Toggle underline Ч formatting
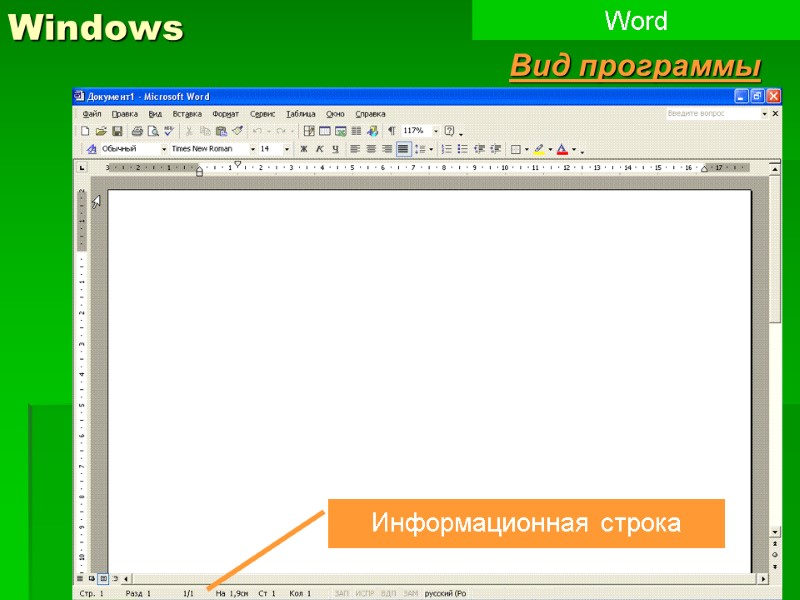800x600 pixels. coord(335,149)
